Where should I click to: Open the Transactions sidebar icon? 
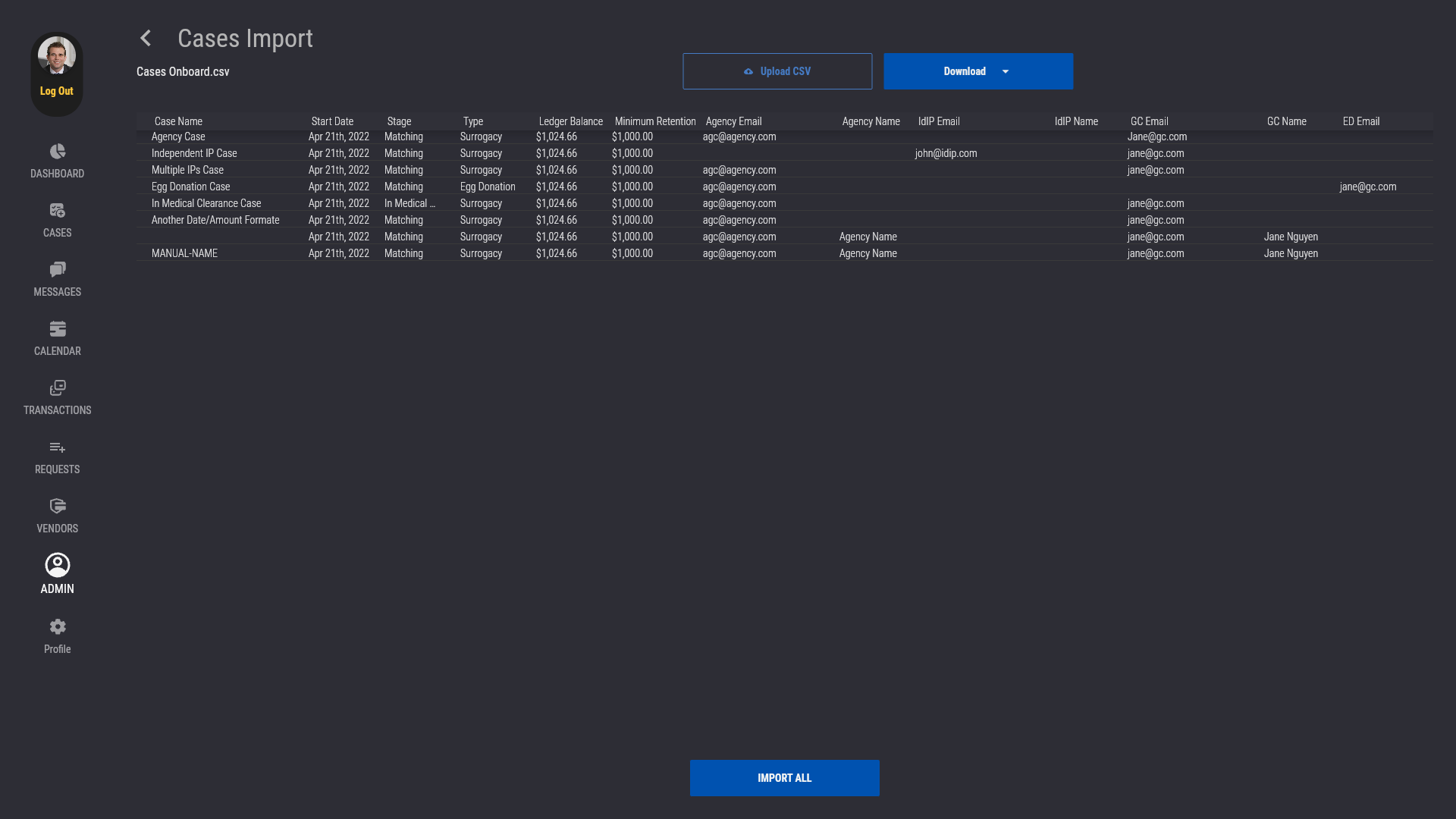point(58,388)
